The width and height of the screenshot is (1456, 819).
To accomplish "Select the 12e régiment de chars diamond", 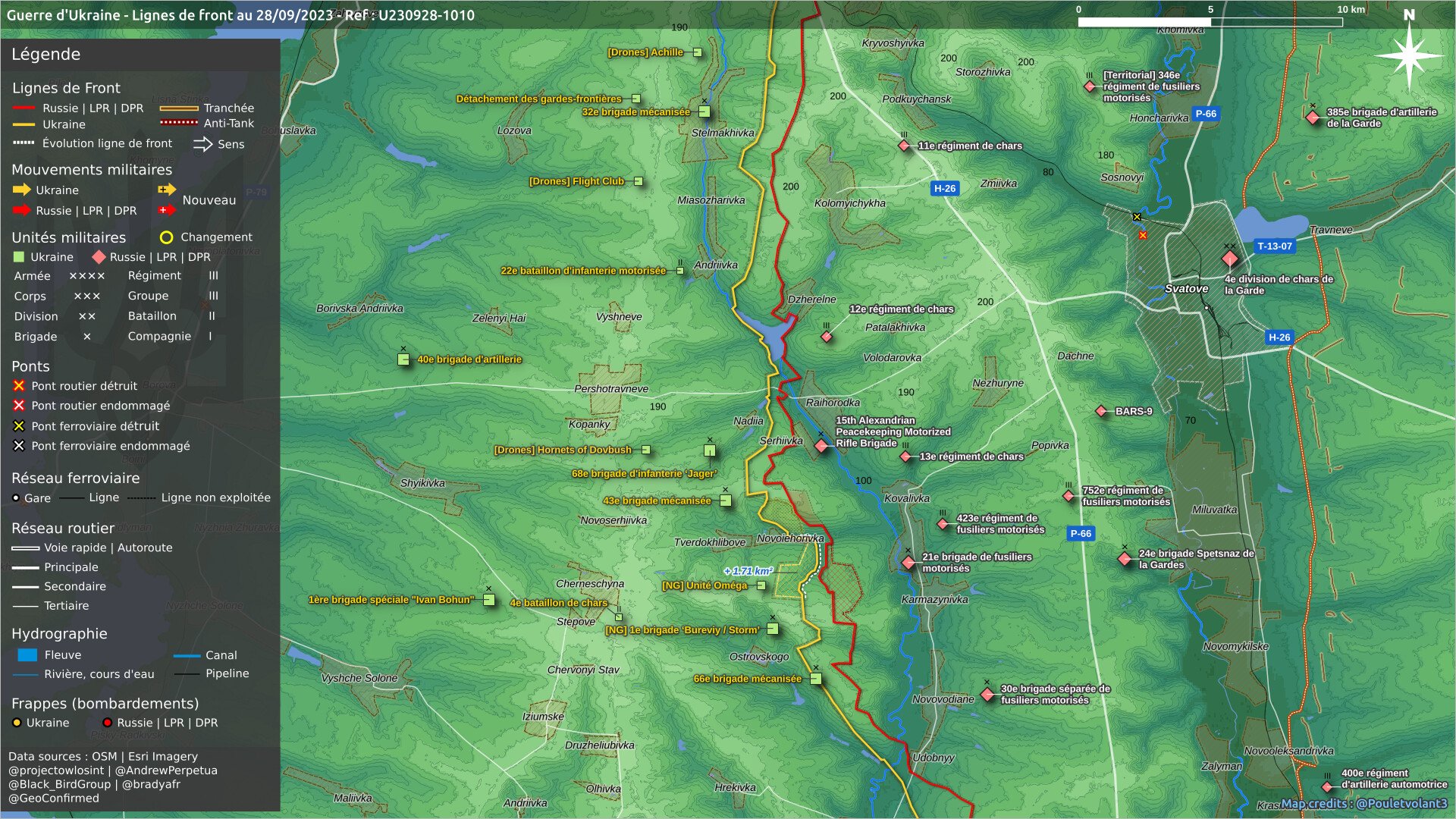I will pos(827,337).
